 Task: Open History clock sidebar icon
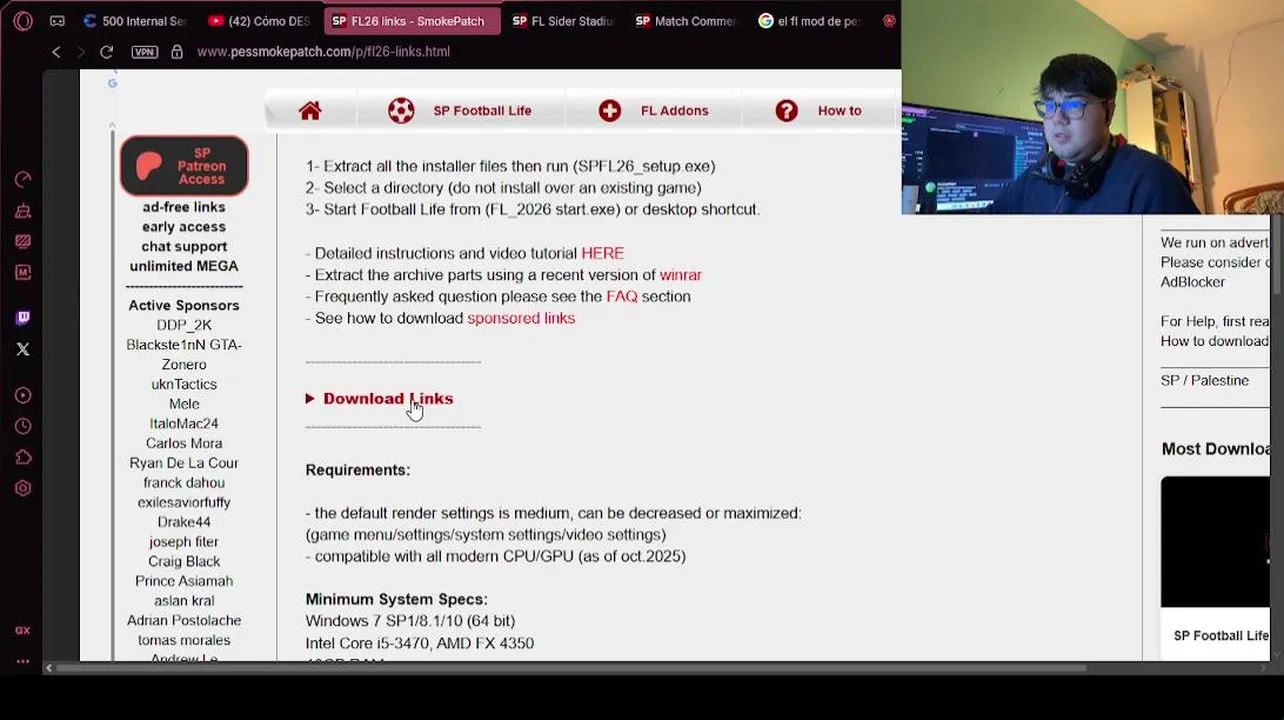pyautogui.click(x=23, y=427)
